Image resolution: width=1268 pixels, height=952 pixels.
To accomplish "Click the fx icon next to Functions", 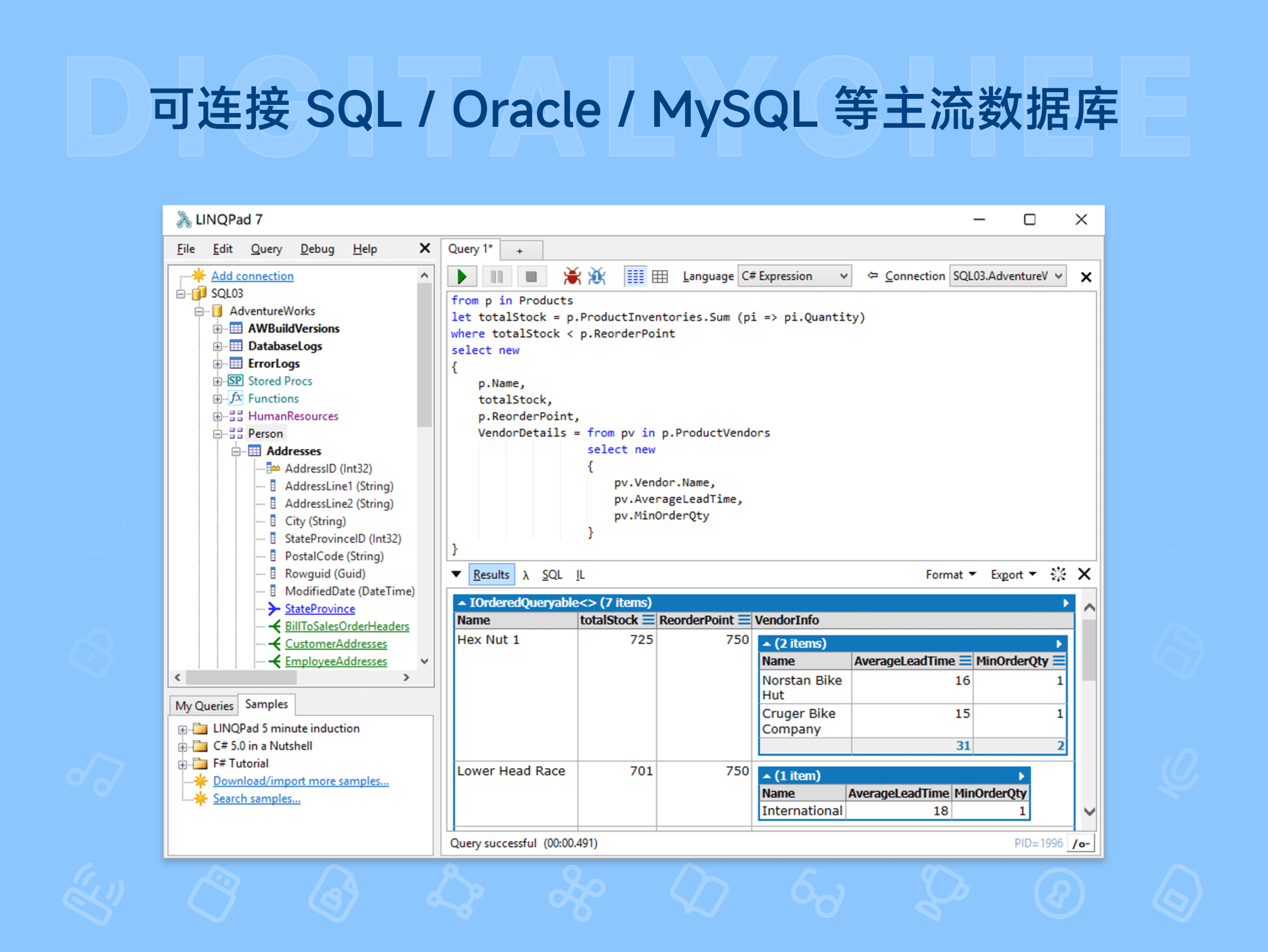I will (235, 398).
